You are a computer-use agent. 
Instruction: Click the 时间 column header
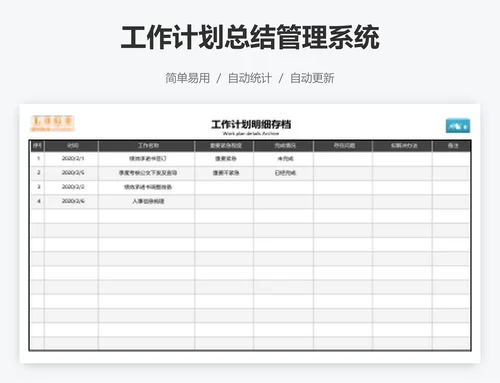(x=72, y=146)
